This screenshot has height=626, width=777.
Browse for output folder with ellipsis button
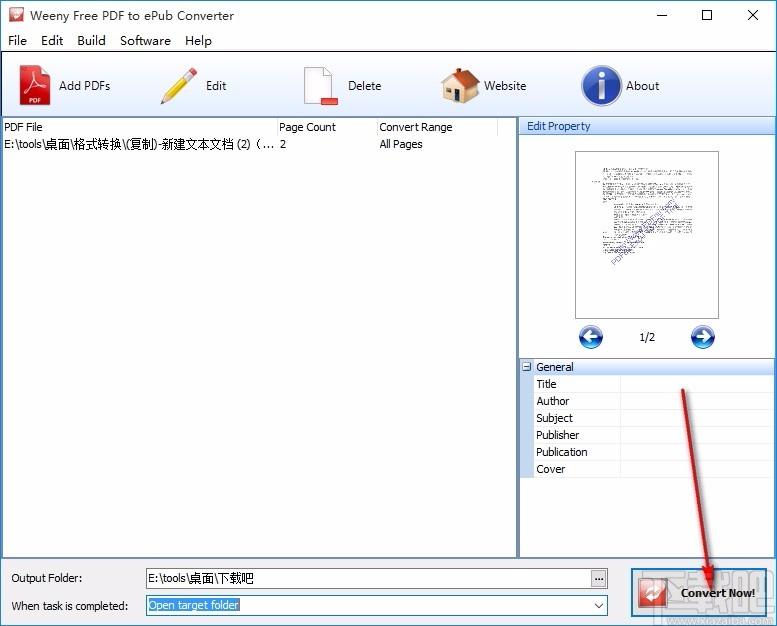[599, 578]
